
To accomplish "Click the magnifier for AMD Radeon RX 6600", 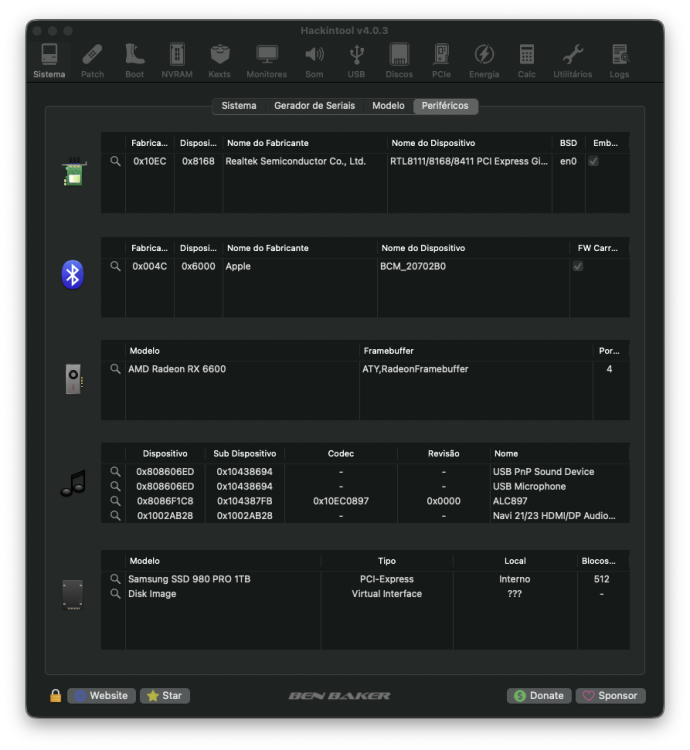I will pos(115,369).
